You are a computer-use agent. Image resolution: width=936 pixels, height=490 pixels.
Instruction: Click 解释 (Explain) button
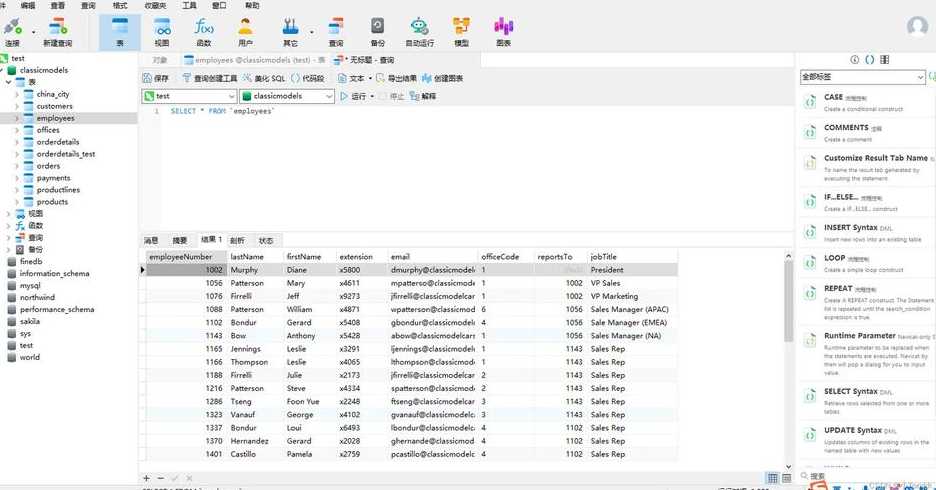423,96
